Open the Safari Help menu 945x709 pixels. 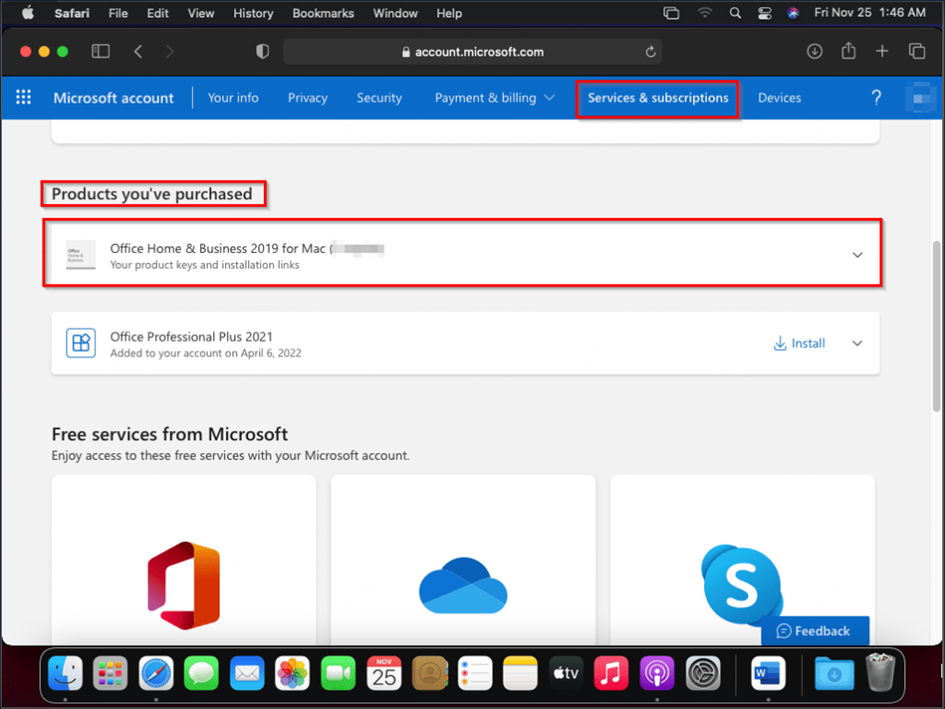click(x=449, y=13)
